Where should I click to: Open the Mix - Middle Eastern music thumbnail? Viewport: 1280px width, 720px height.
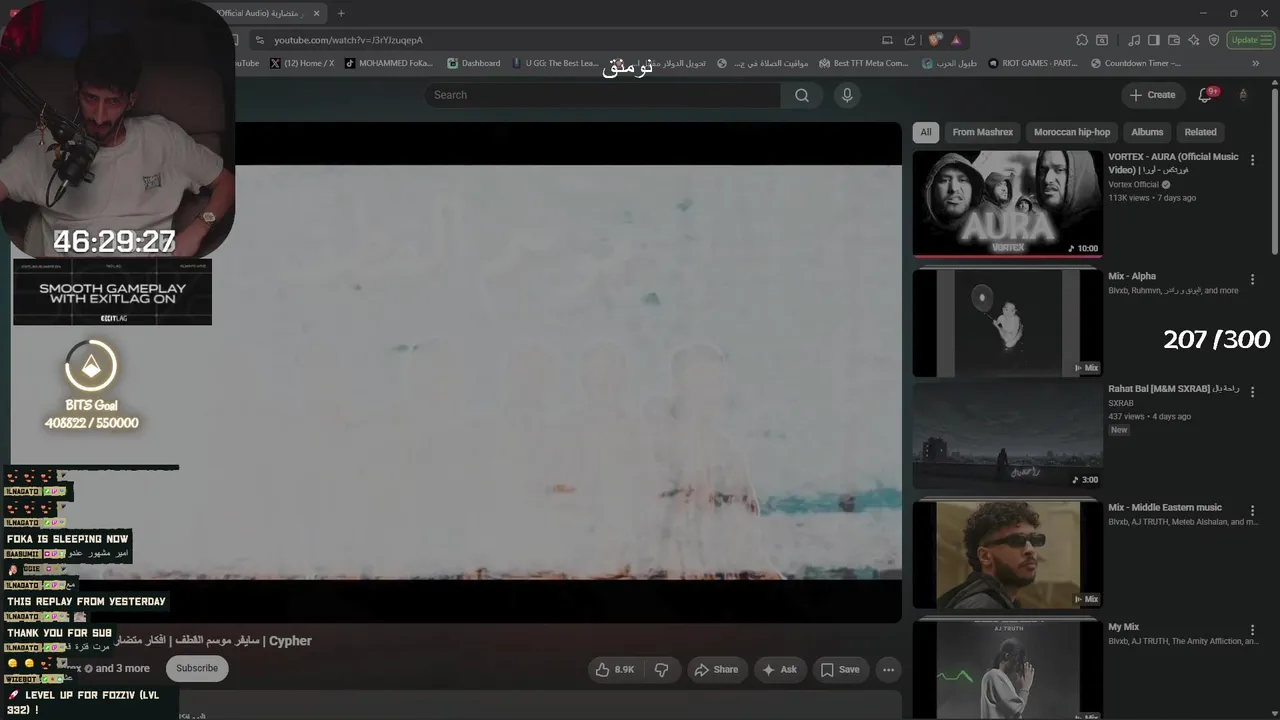(x=1007, y=555)
